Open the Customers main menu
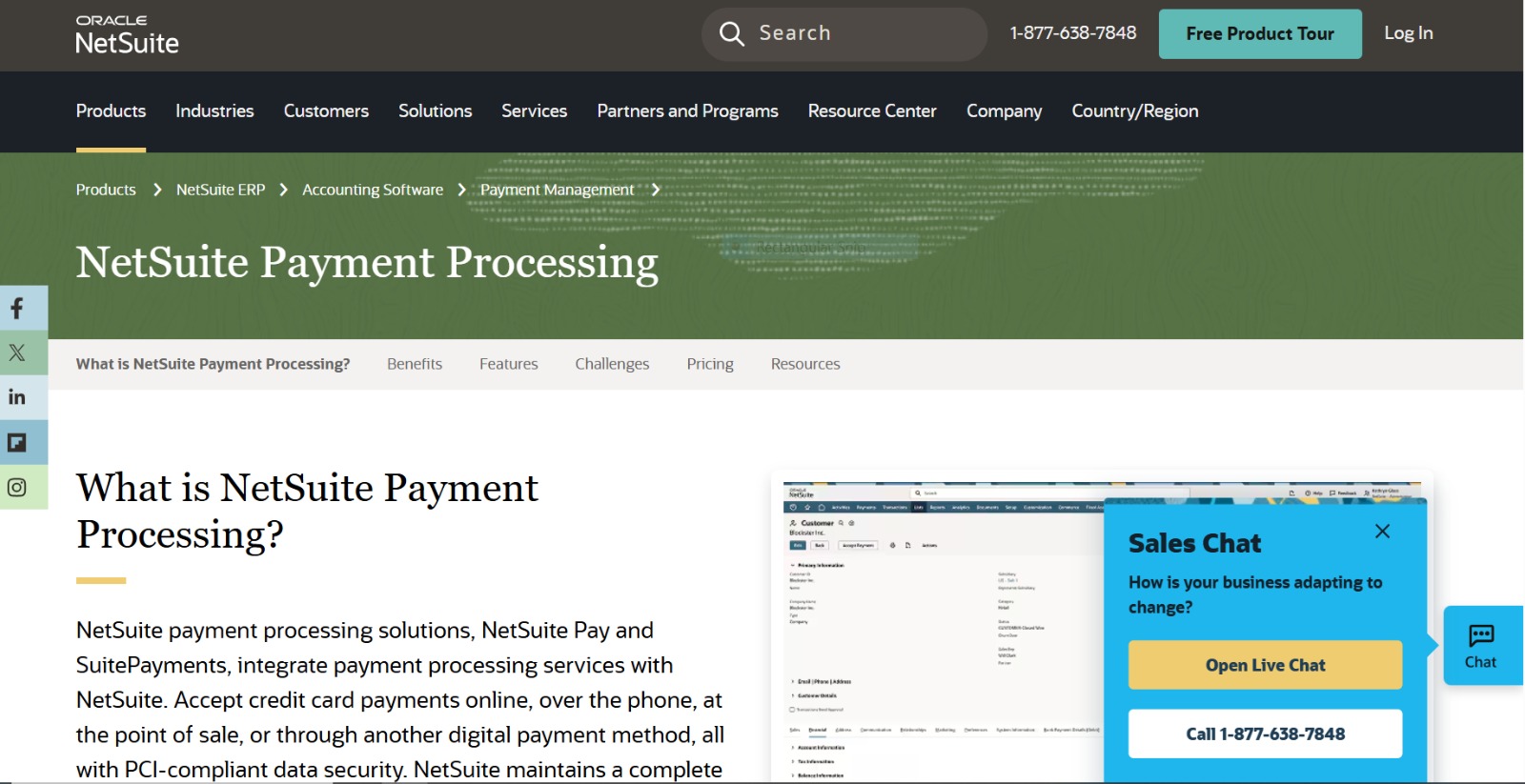The width and height of the screenshot is (1525, 784). tap(326, 111)
